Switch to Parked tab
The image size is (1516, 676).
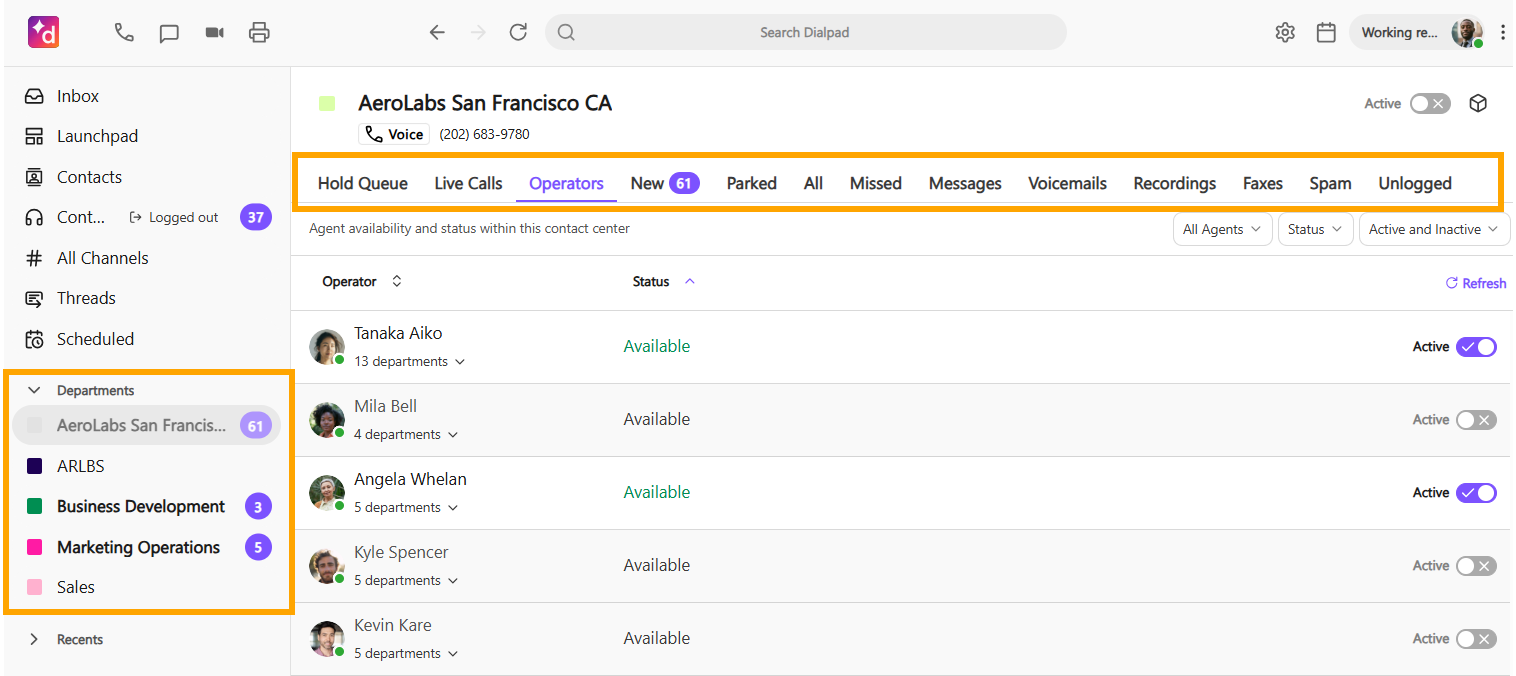click(x=752, y=183)
